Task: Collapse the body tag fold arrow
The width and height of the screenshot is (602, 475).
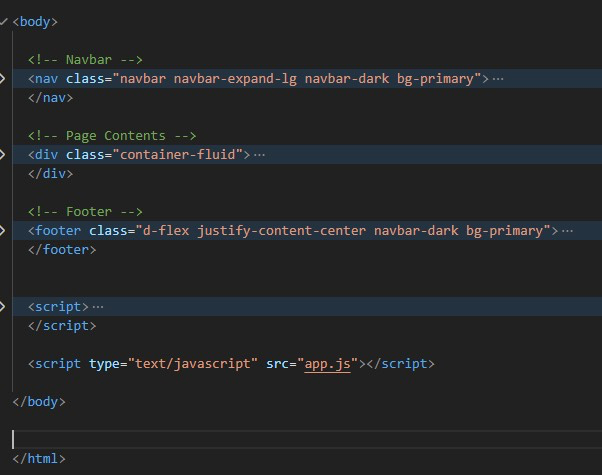Action: pyautogui.click(x=3, y=22)
